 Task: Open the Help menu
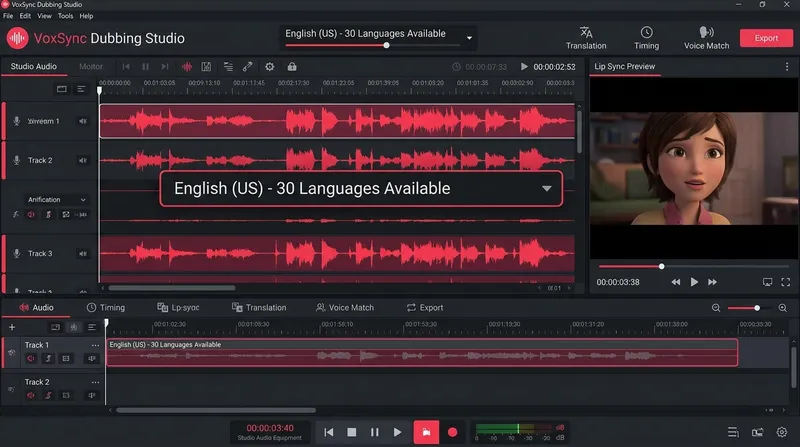86,16
